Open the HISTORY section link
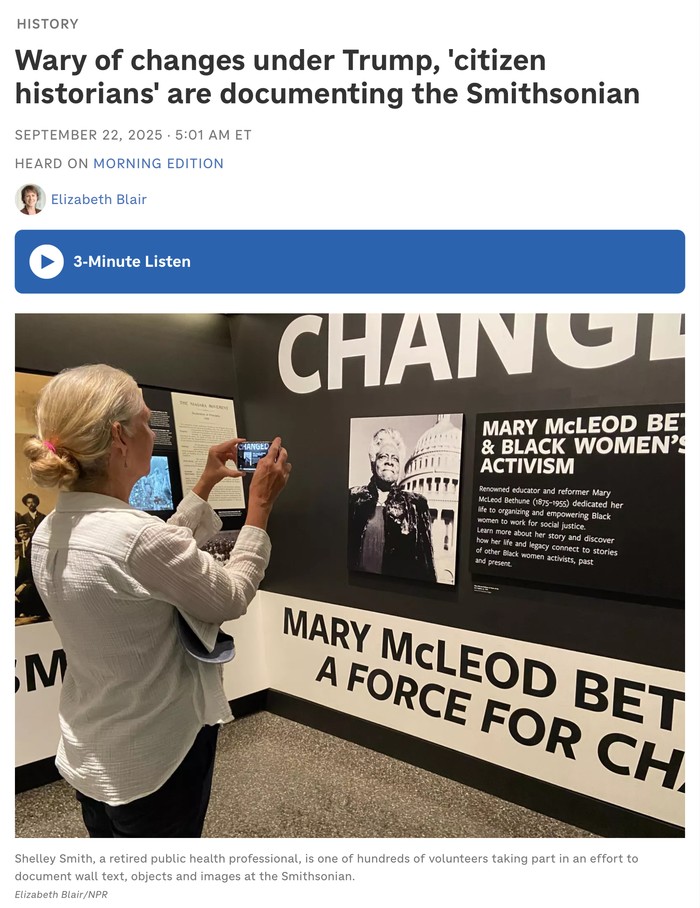Viewport: 700px width, 908px height. coord(47,24)
